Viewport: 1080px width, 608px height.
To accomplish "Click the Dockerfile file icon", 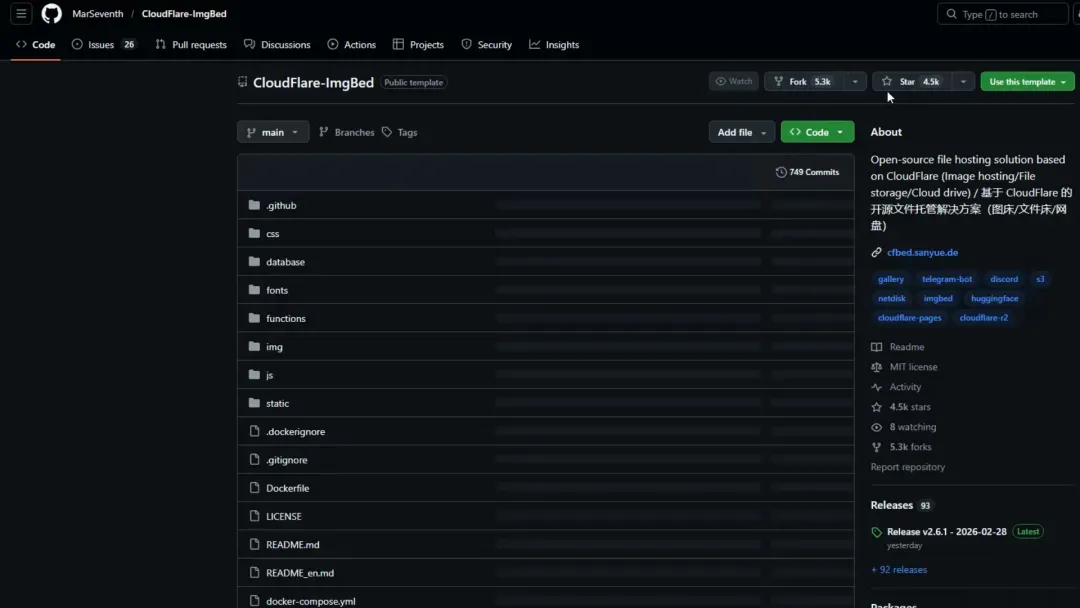I will pyautogui.click(x=254, y=488).
